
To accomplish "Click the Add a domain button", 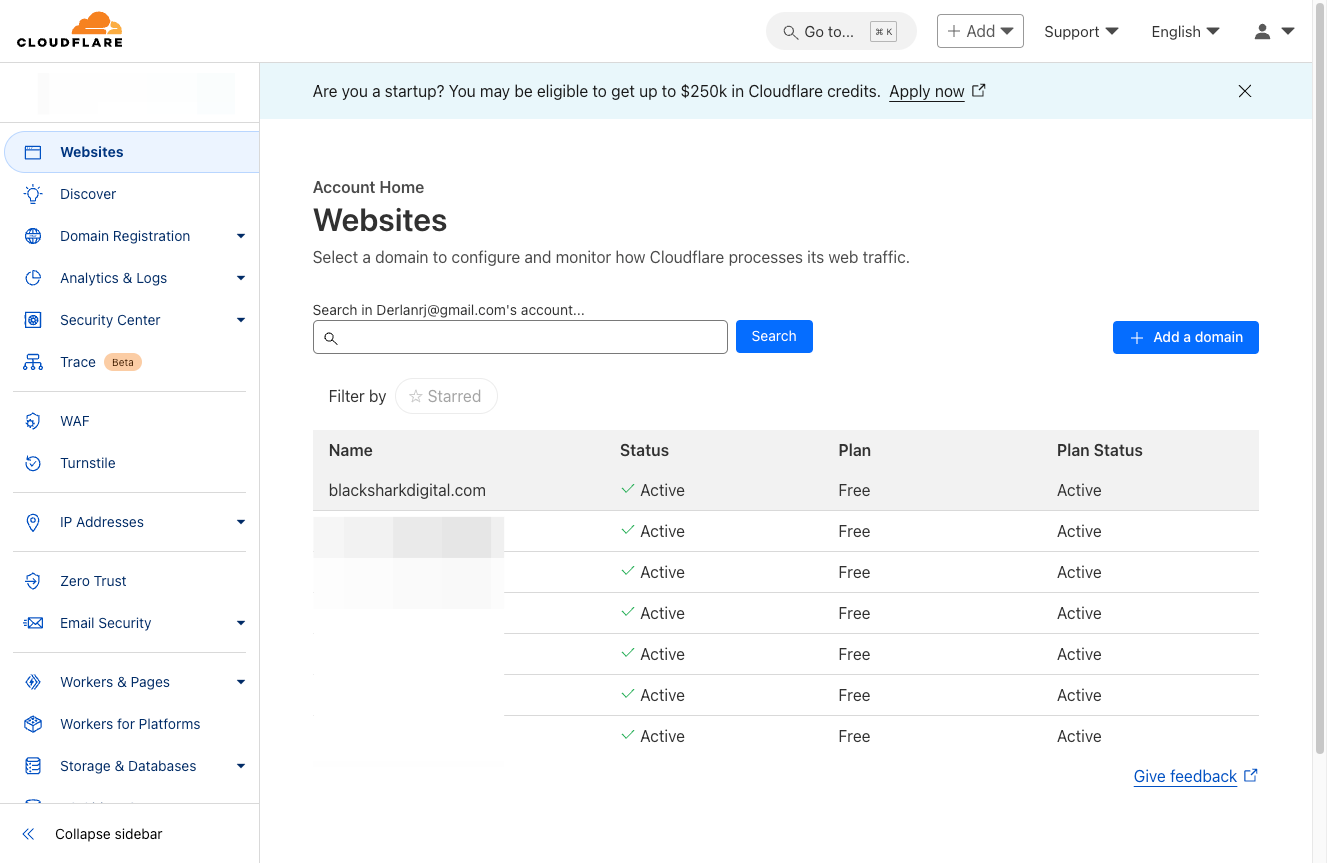I will 1185,337.
